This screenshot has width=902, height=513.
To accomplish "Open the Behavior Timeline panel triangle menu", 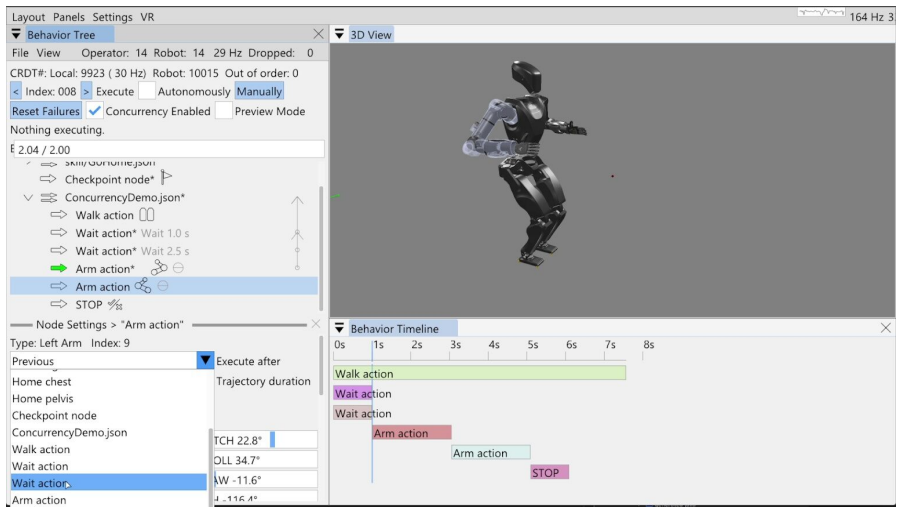I will pos(339,328).
